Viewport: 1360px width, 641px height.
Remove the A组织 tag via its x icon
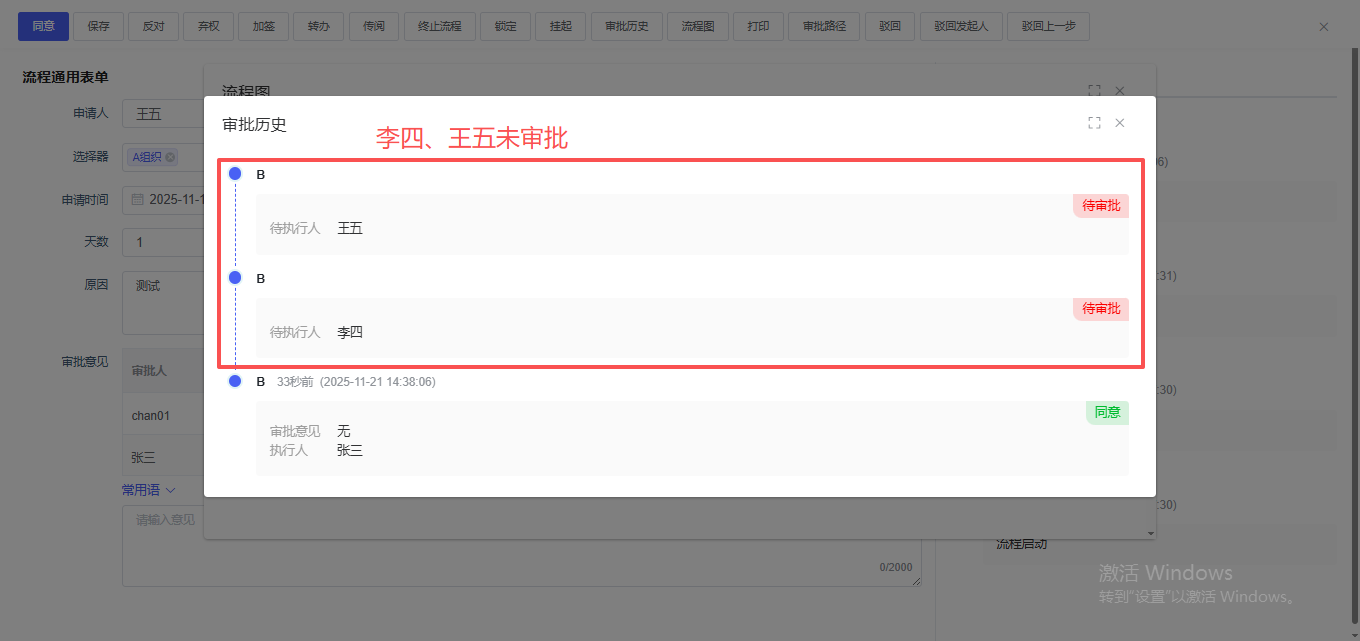(170, 157)
